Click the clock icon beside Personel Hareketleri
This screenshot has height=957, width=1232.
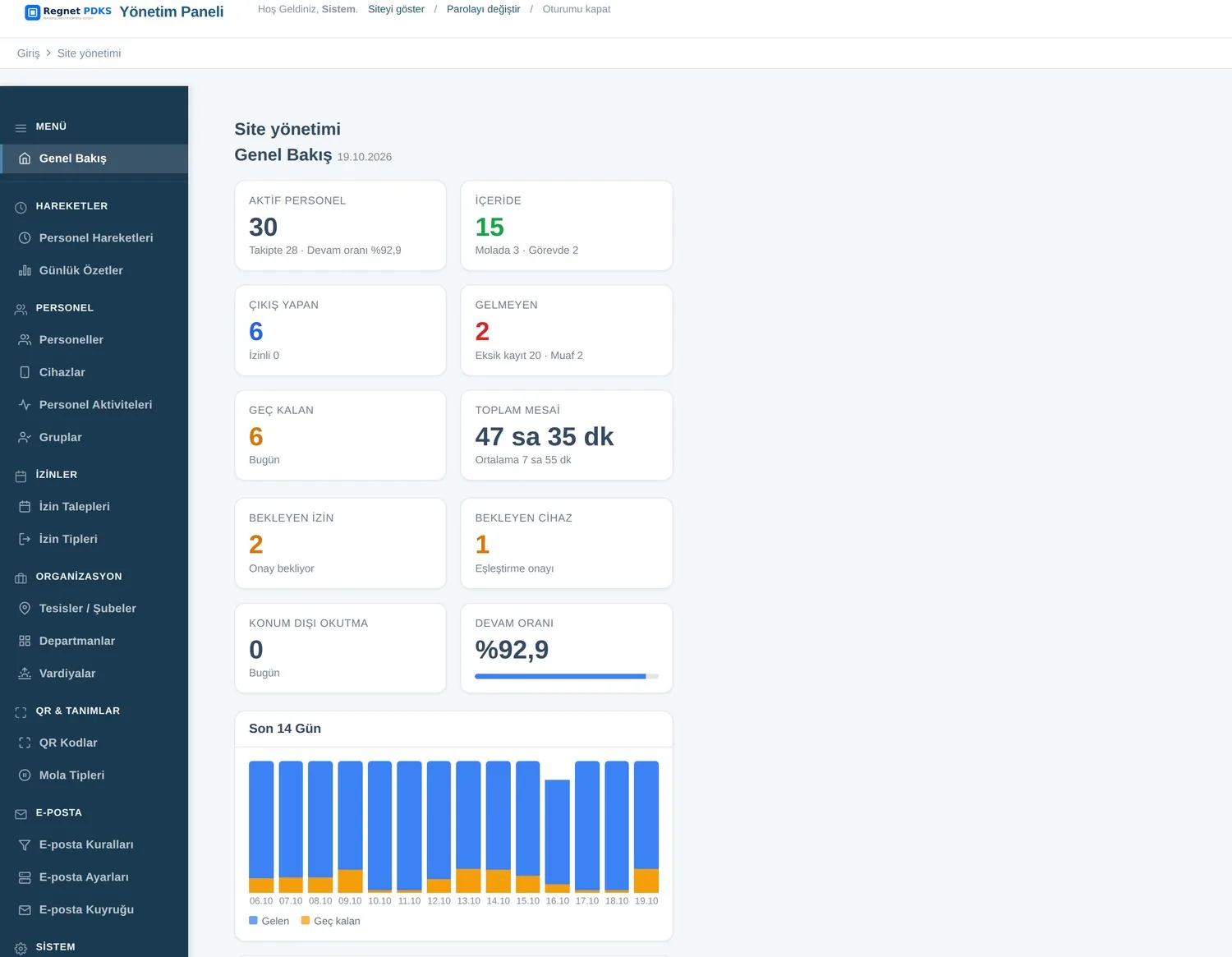click(x=25, y=238)
